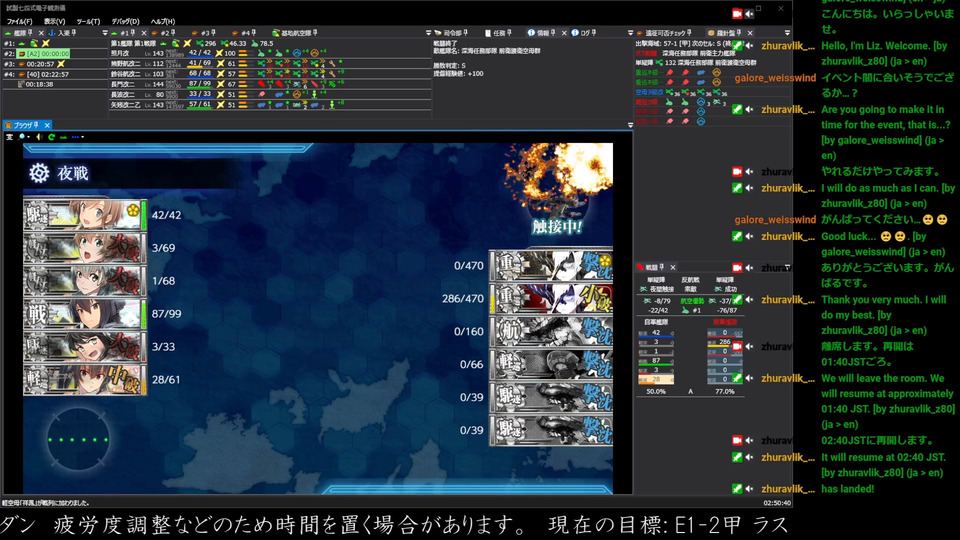
Task: Expand the tab dropdown before 遠征可否チェック
Action: point(630,33)
